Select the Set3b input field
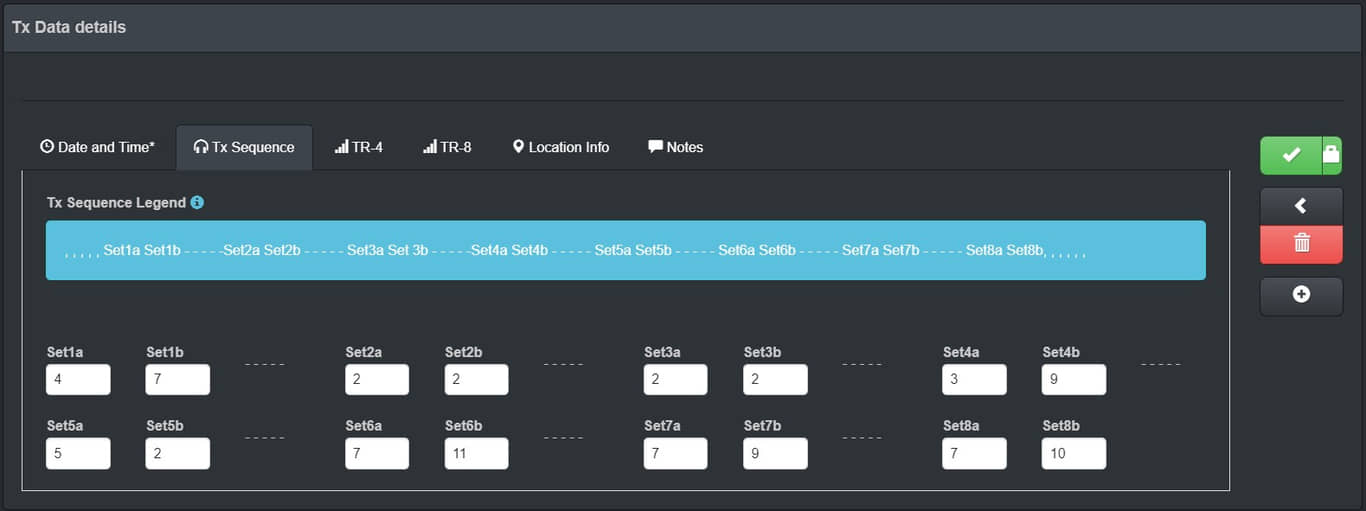The width and height of the screenshot is (1366, 511). (x=775, y=379)
